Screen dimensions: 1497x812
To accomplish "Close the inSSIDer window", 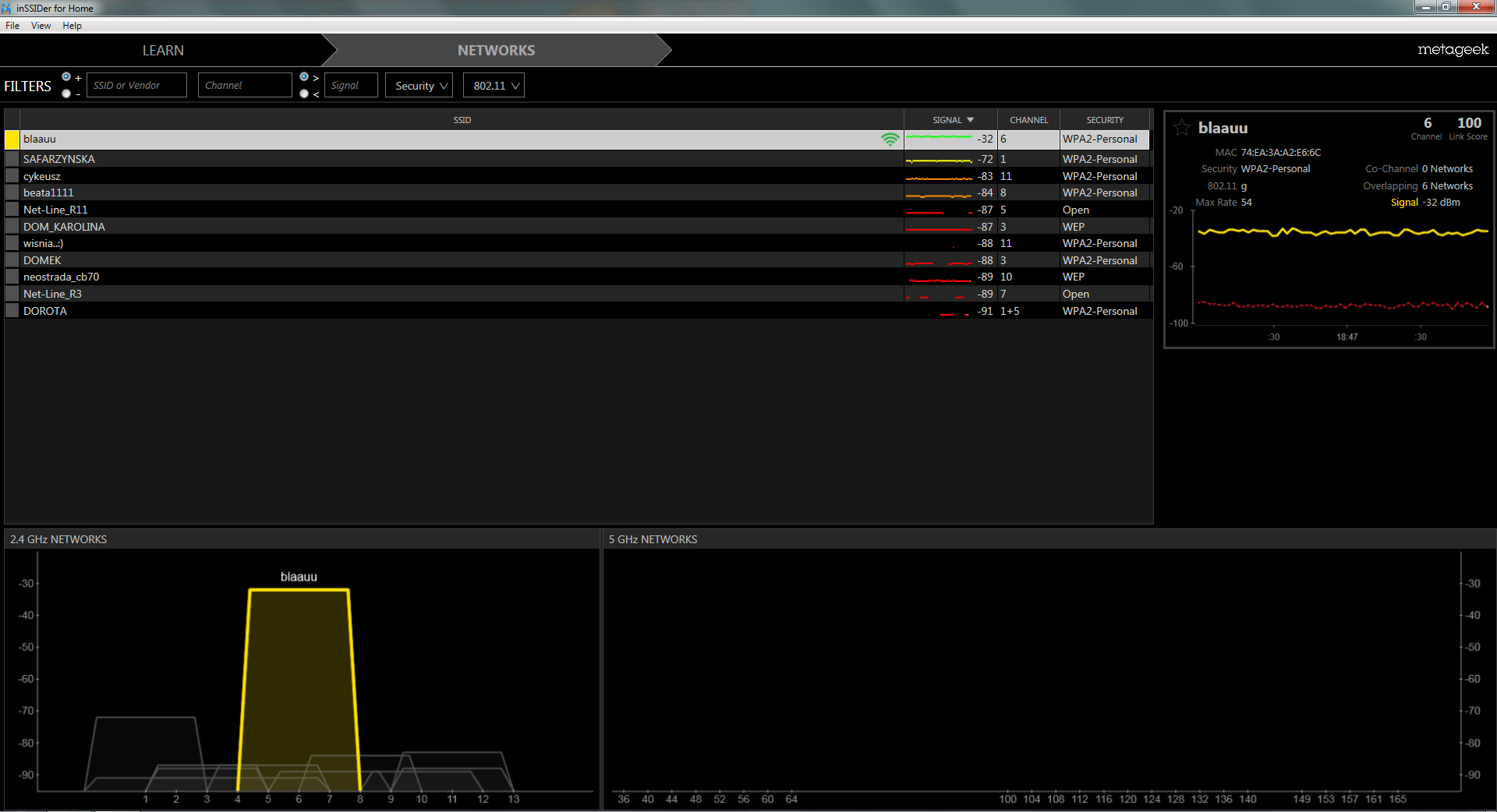I will coord(1476,7).
